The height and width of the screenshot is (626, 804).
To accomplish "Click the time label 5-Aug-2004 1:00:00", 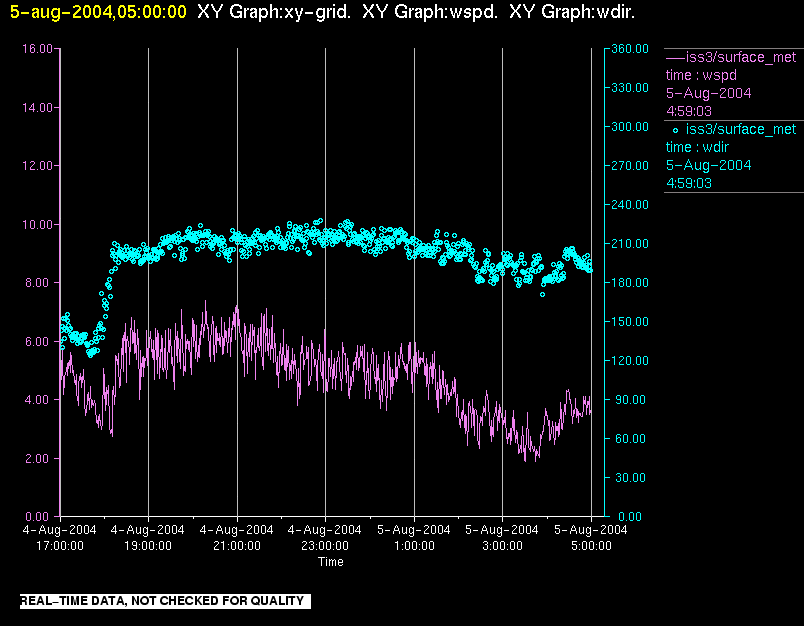I will tap(414, 538).
